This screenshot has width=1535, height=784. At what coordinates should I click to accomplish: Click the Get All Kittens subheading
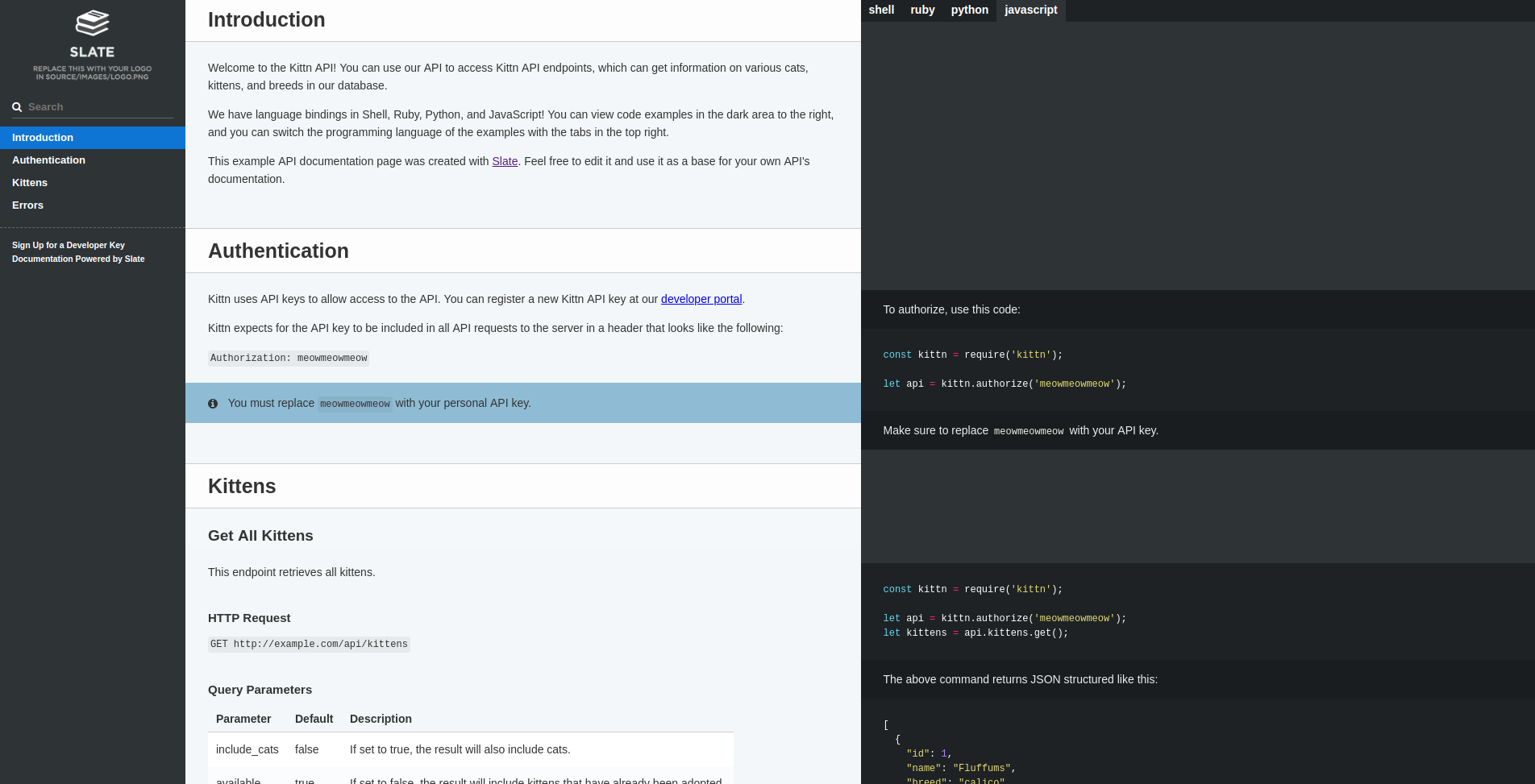[x=260, y=536]
